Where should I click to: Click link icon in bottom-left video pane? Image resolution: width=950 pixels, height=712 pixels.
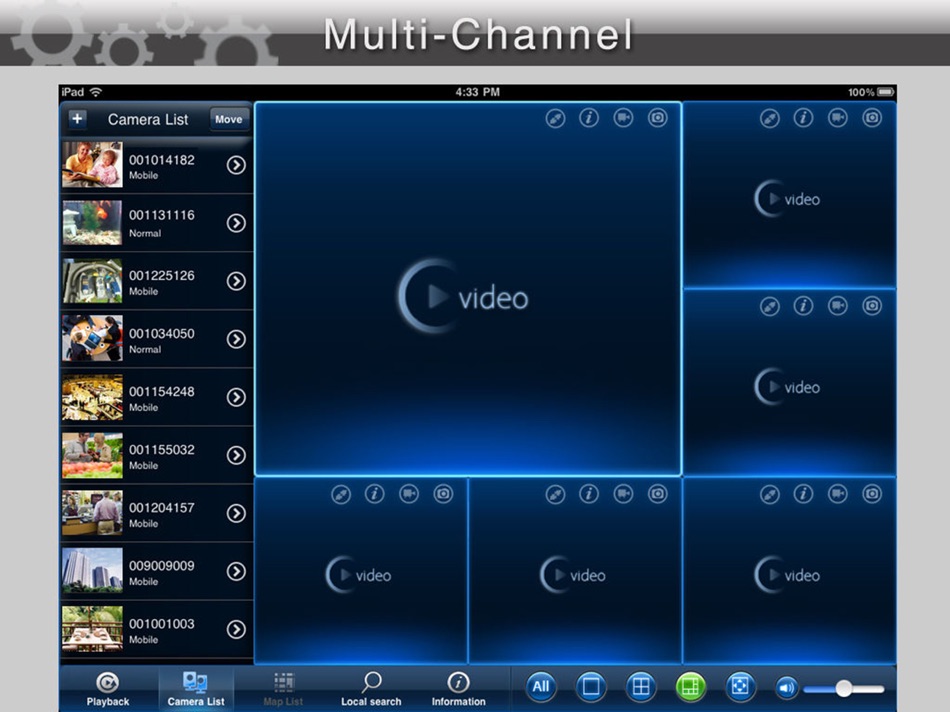340,495
